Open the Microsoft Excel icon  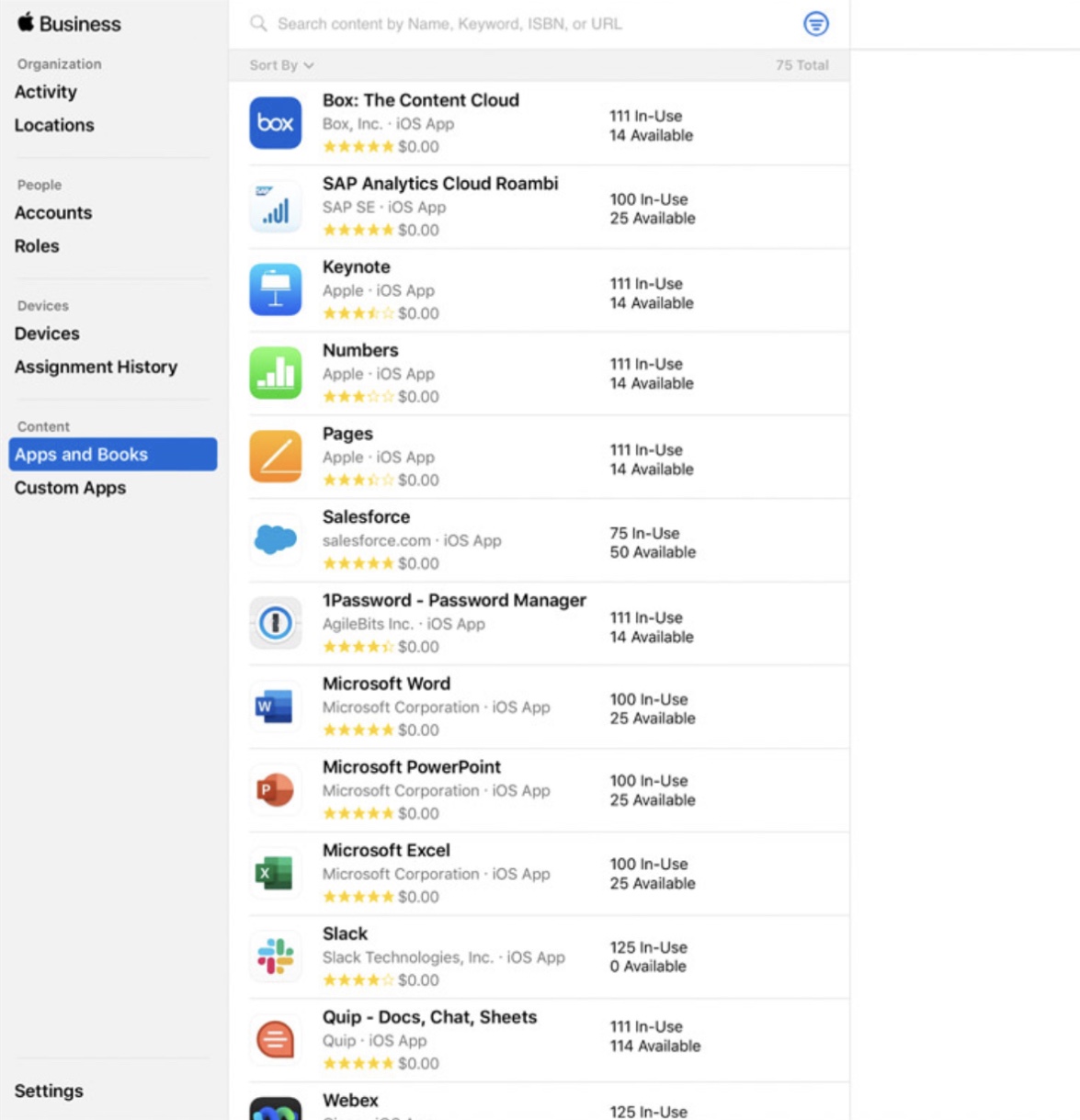(x=275, y=873)
